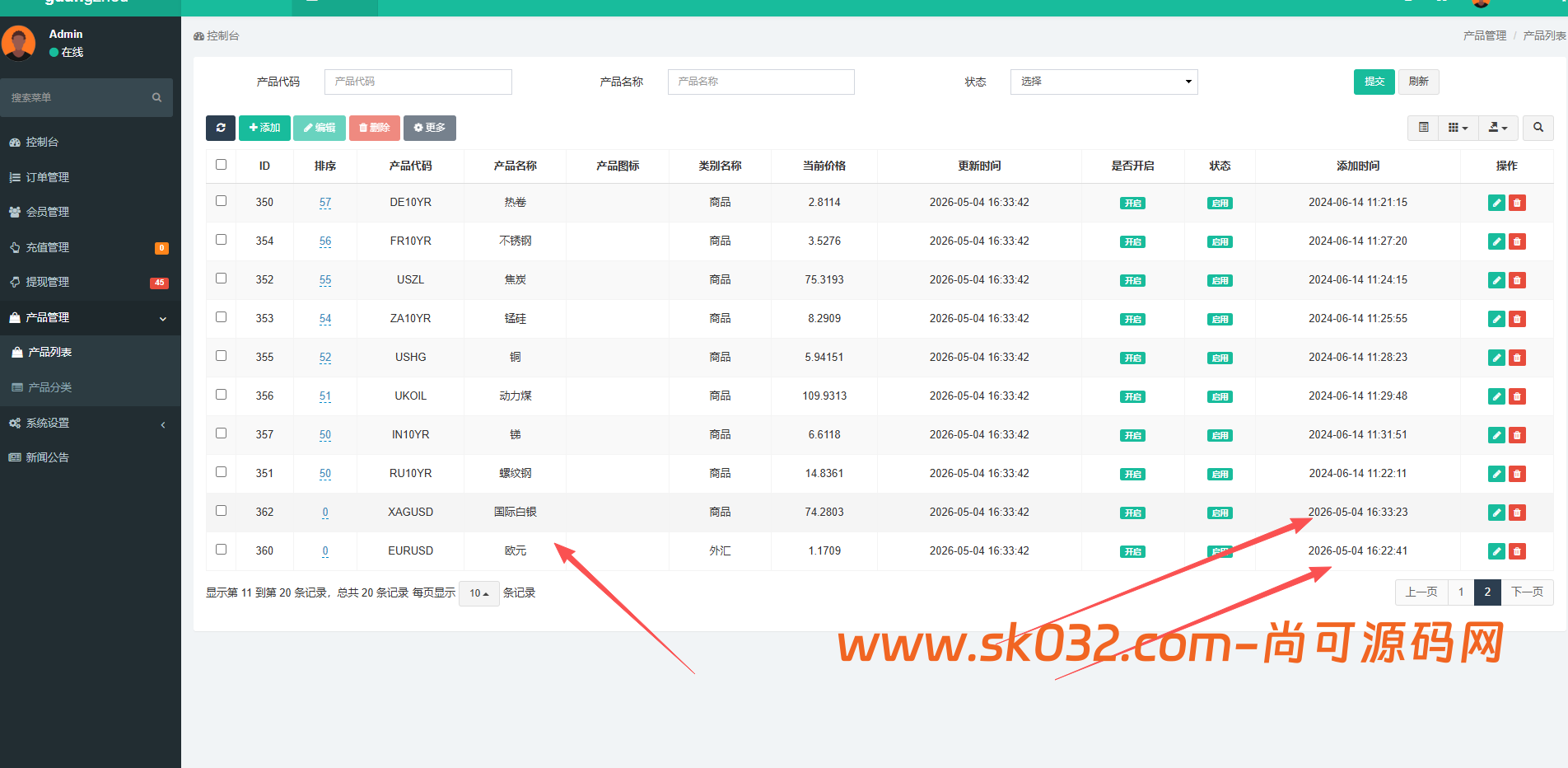Click delete icon for row ZA10YR

(1517, 319)
